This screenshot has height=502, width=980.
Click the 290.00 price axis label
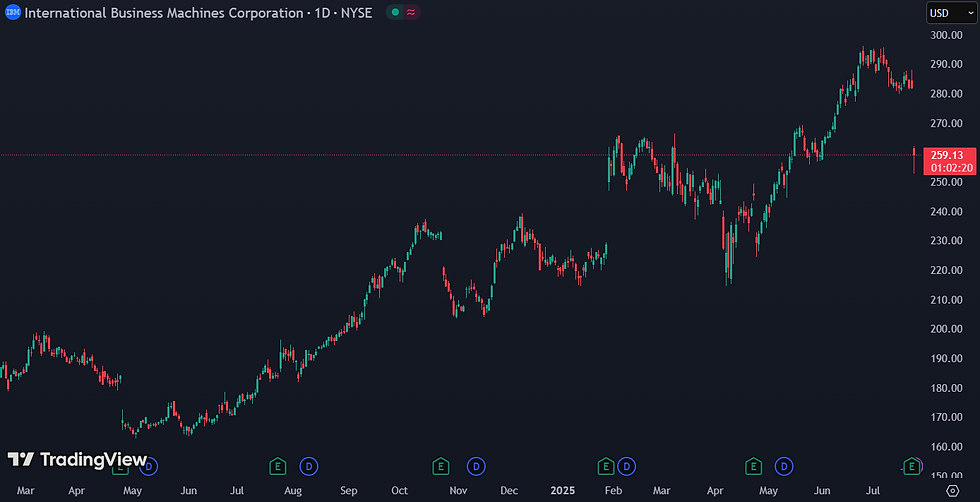(x=946, y=64)
